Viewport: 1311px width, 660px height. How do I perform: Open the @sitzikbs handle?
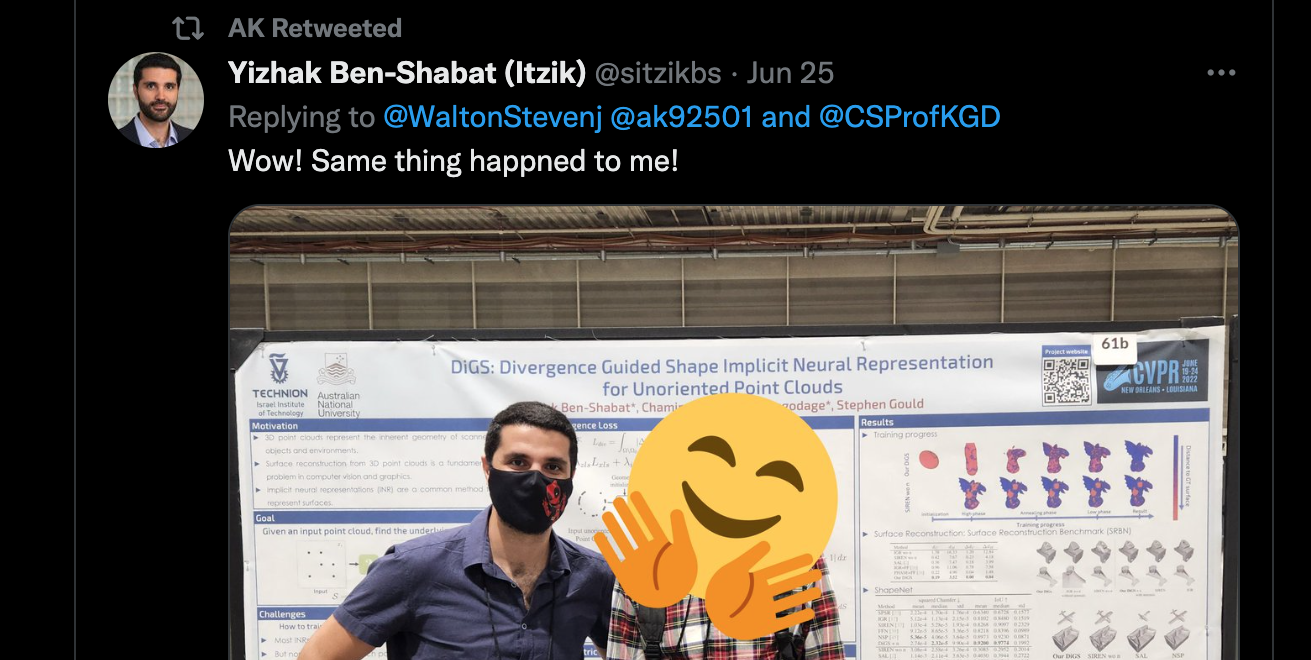tap(658, 73)
